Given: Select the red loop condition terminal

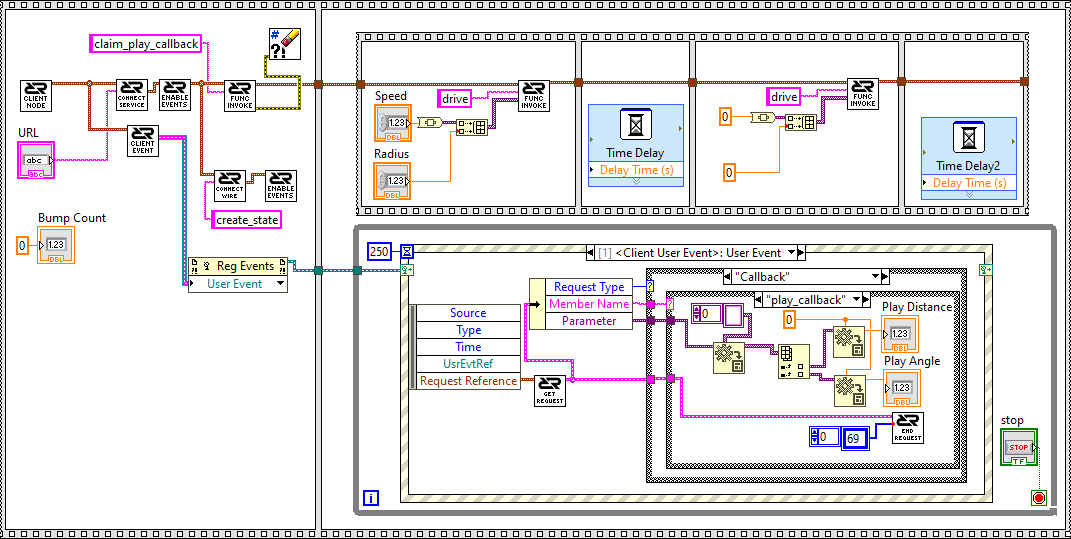Looking at the screenshot, I should click(x=1039, y=498).
